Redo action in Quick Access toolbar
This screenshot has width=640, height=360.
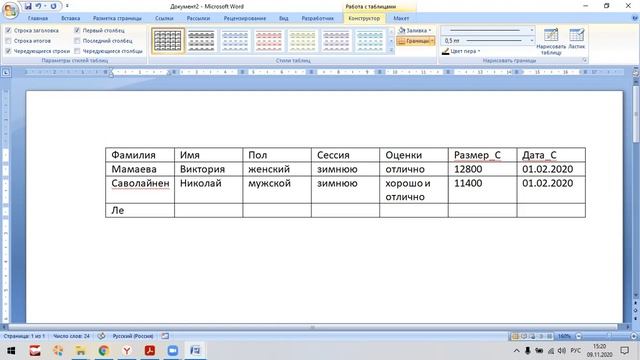click(53, 6)
